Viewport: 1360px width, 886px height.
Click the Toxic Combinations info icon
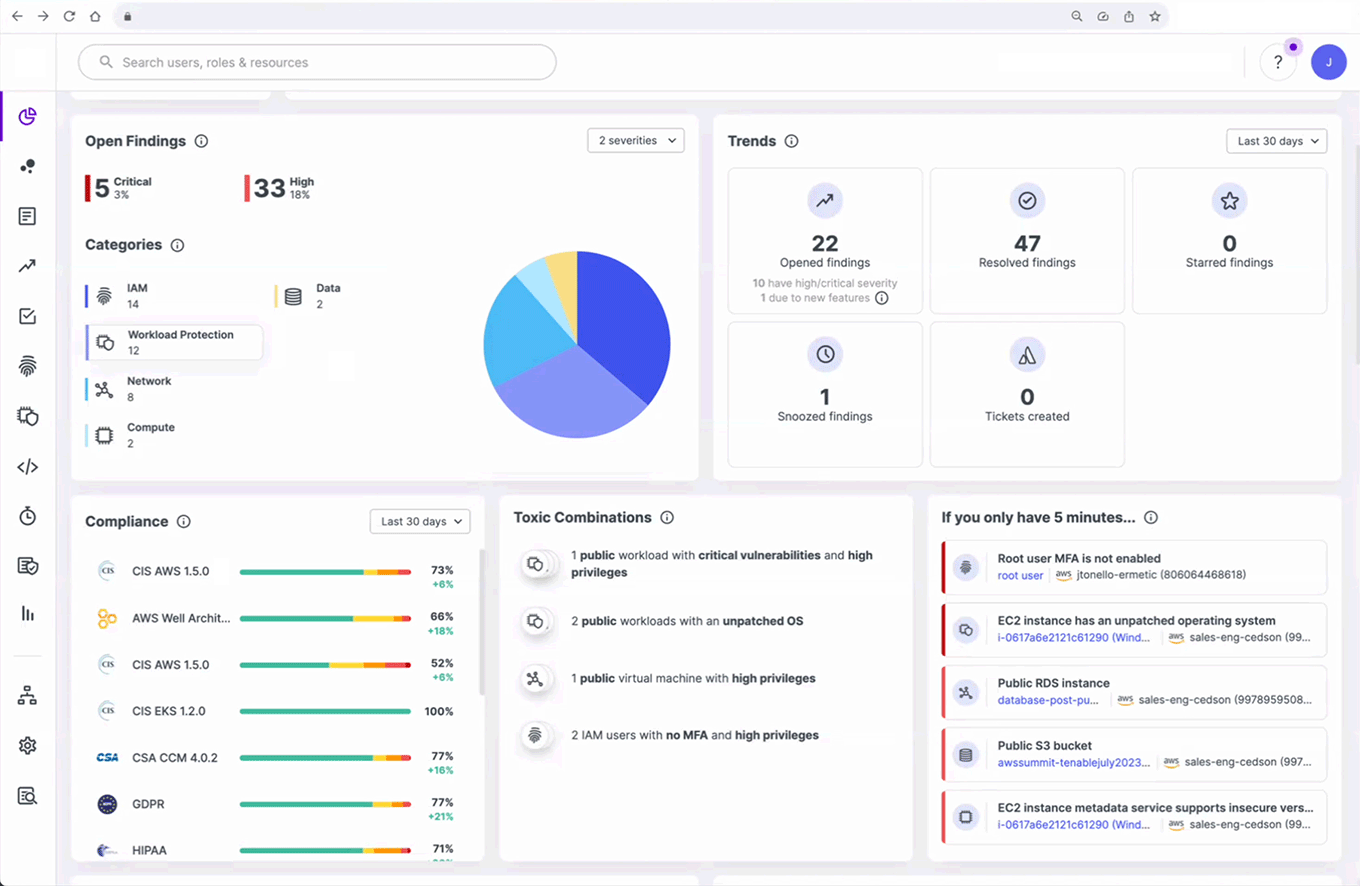[667, 517]
